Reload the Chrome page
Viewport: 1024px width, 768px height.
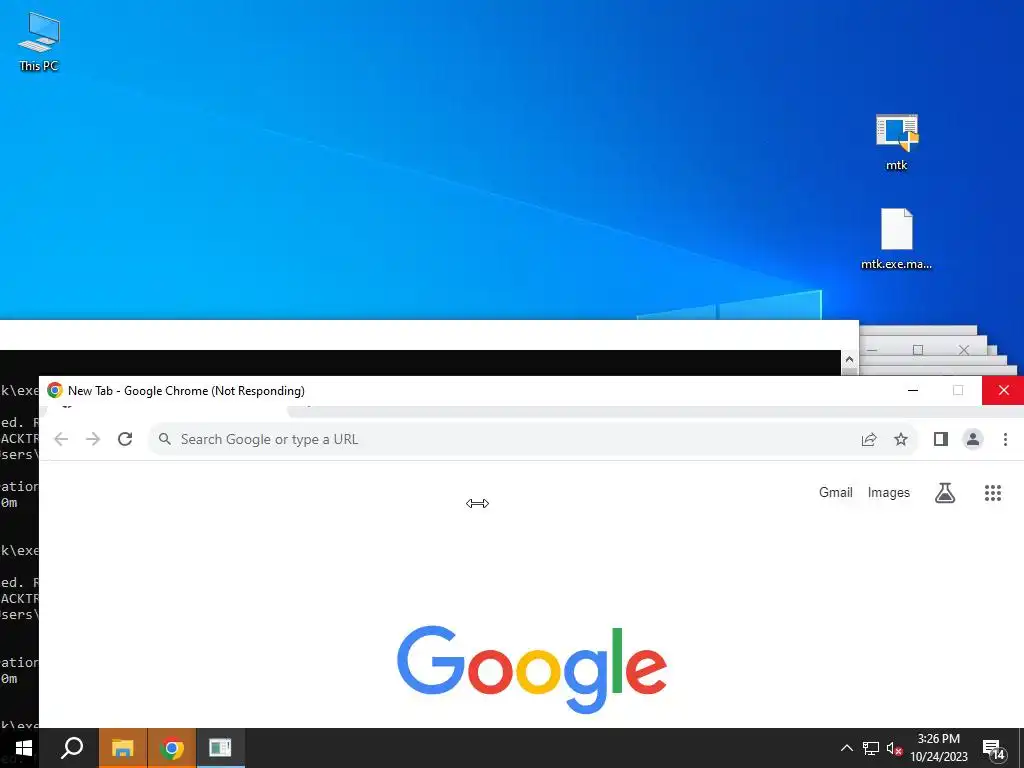125,439
